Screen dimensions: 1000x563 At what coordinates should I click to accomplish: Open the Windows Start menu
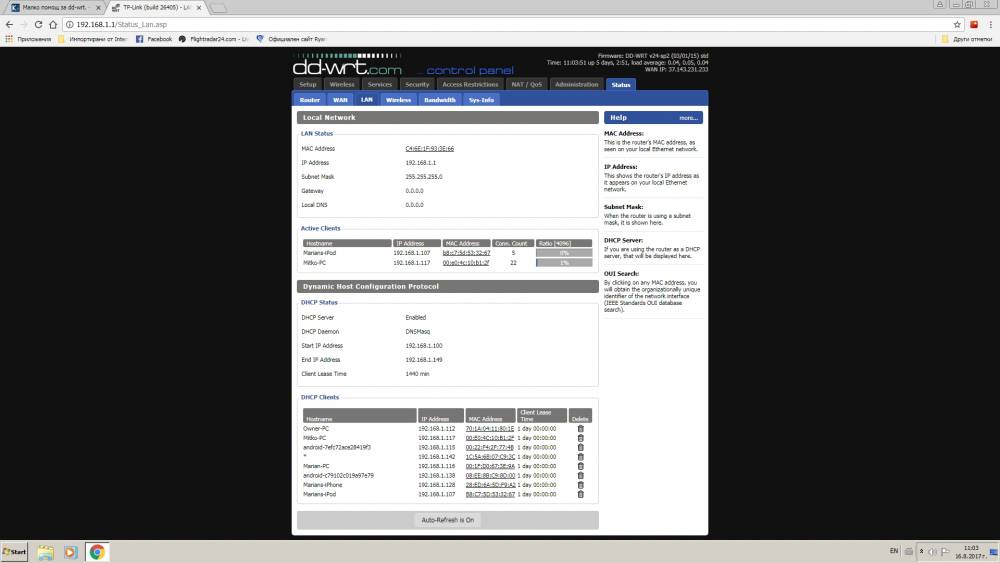tap(15, 552)
